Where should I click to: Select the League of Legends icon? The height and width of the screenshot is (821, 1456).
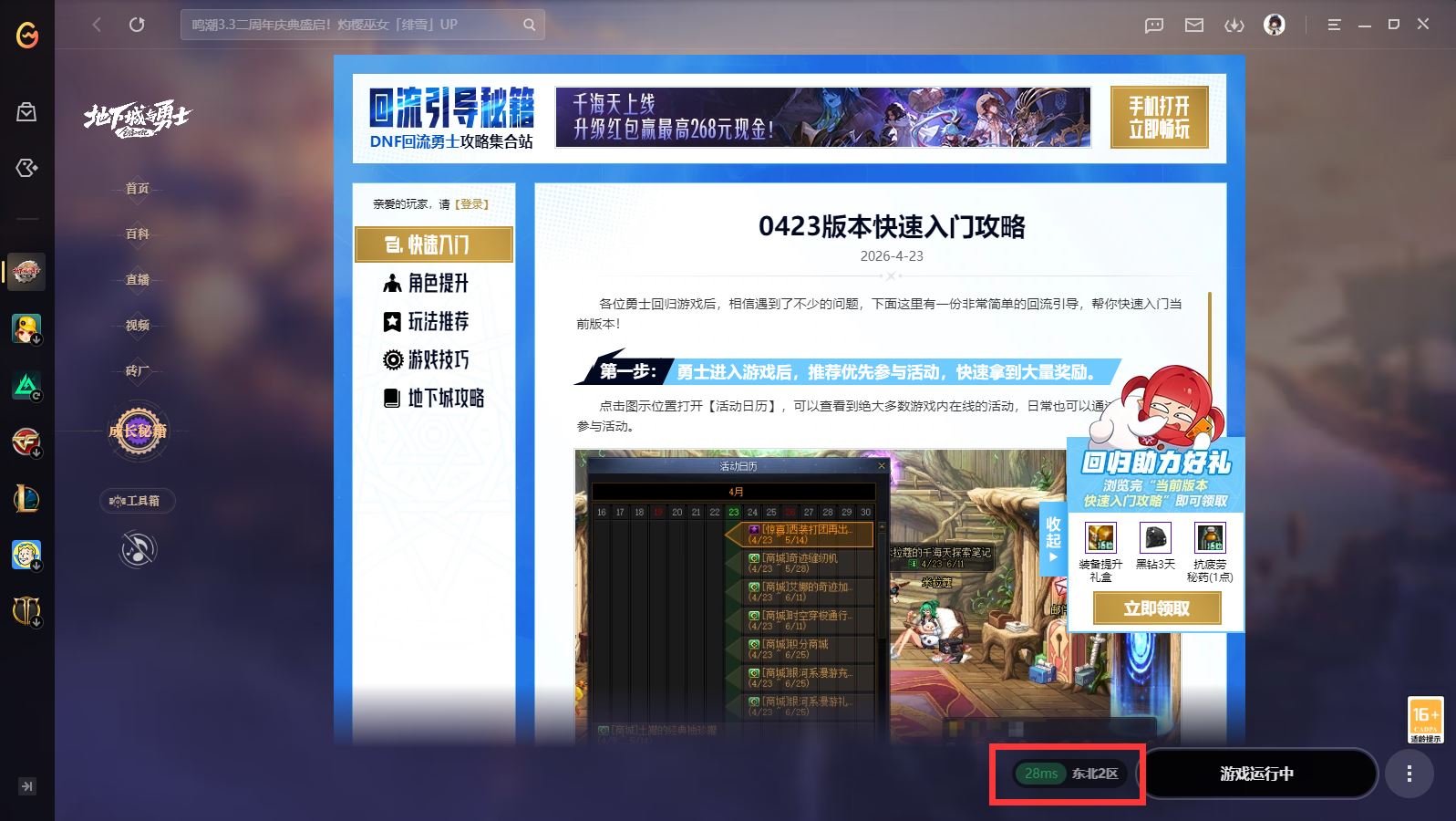(26, 498)
